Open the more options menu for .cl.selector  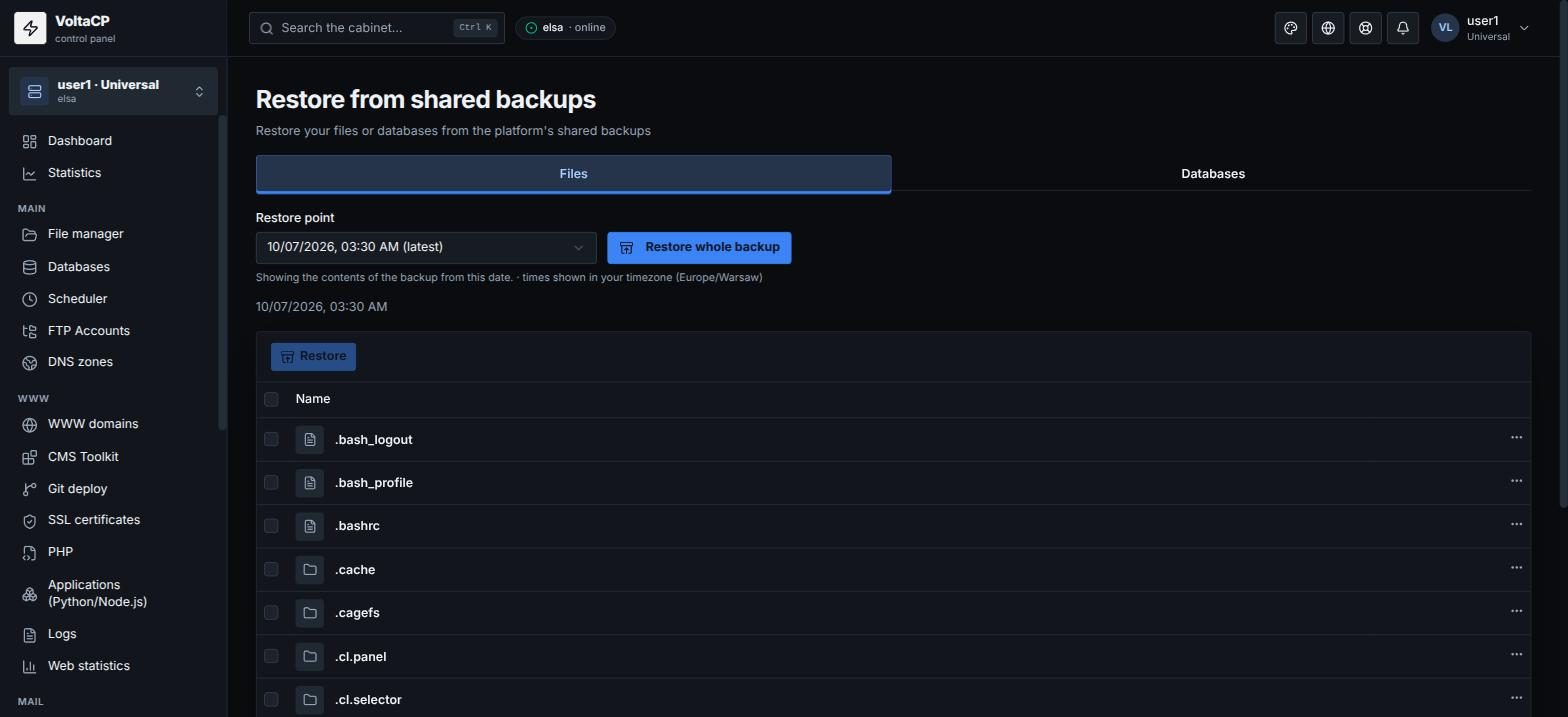click(x=1516, y=698)
